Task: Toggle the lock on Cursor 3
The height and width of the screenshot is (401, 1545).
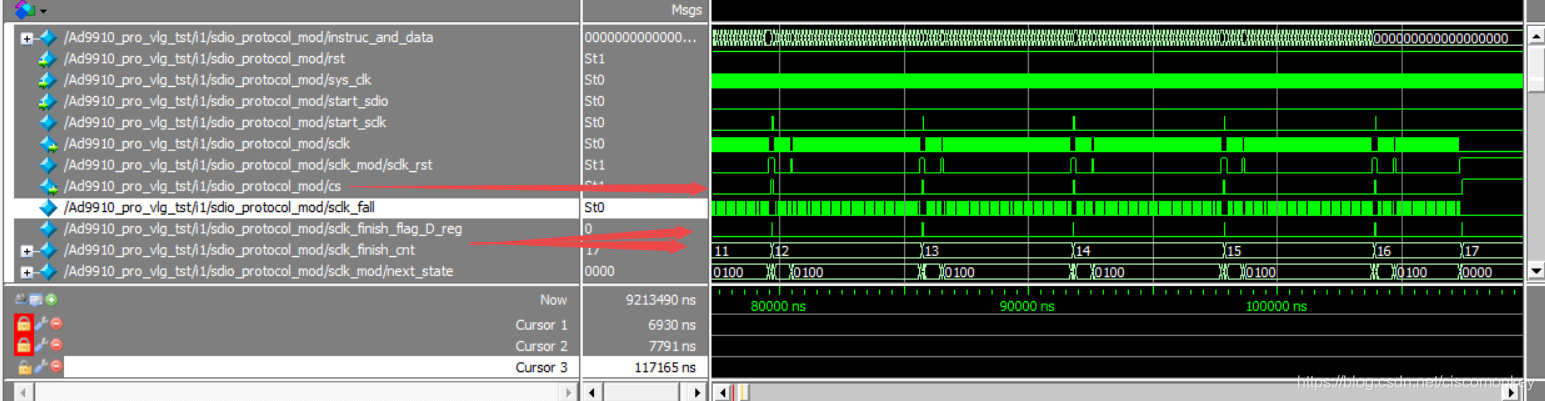Action: coord(24,367)
